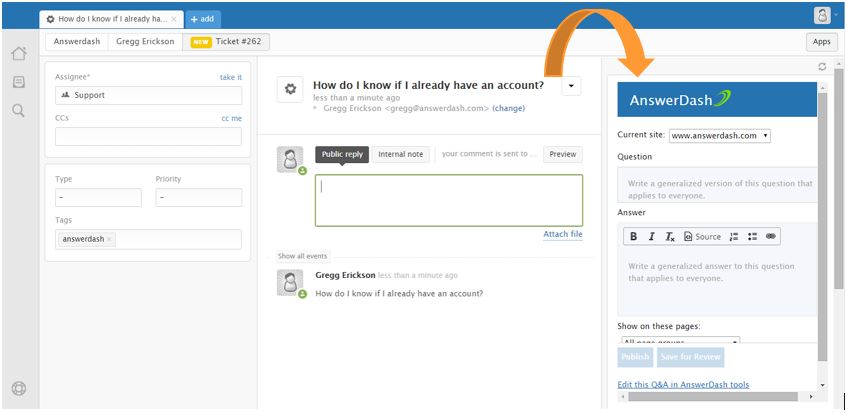846x413 pixels.
Task: Click 'Edit this Q&A in AnswerDash tools'
Action: click(683, 384)
